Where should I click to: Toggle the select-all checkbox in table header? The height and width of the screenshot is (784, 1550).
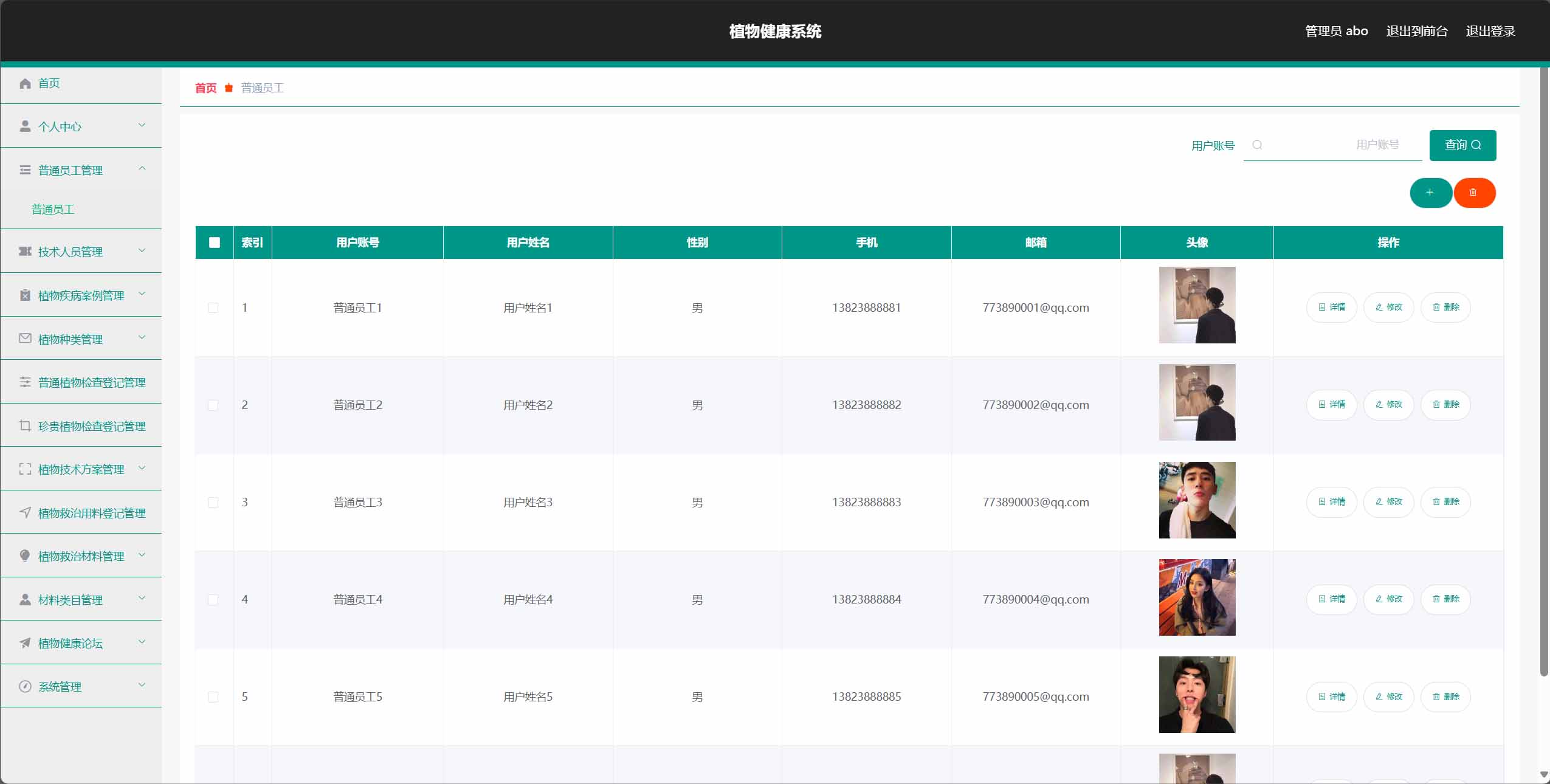214,242
